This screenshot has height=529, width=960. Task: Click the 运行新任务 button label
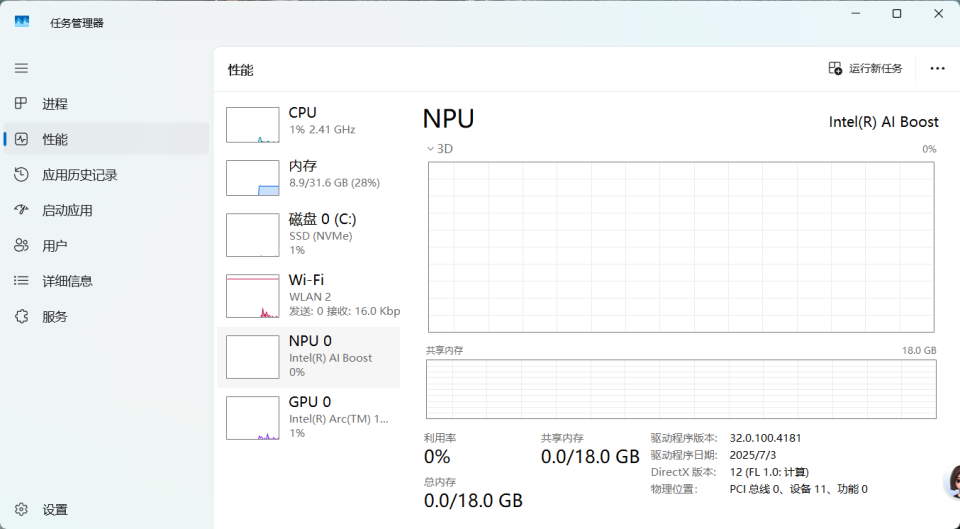click(x=876, y=69)
